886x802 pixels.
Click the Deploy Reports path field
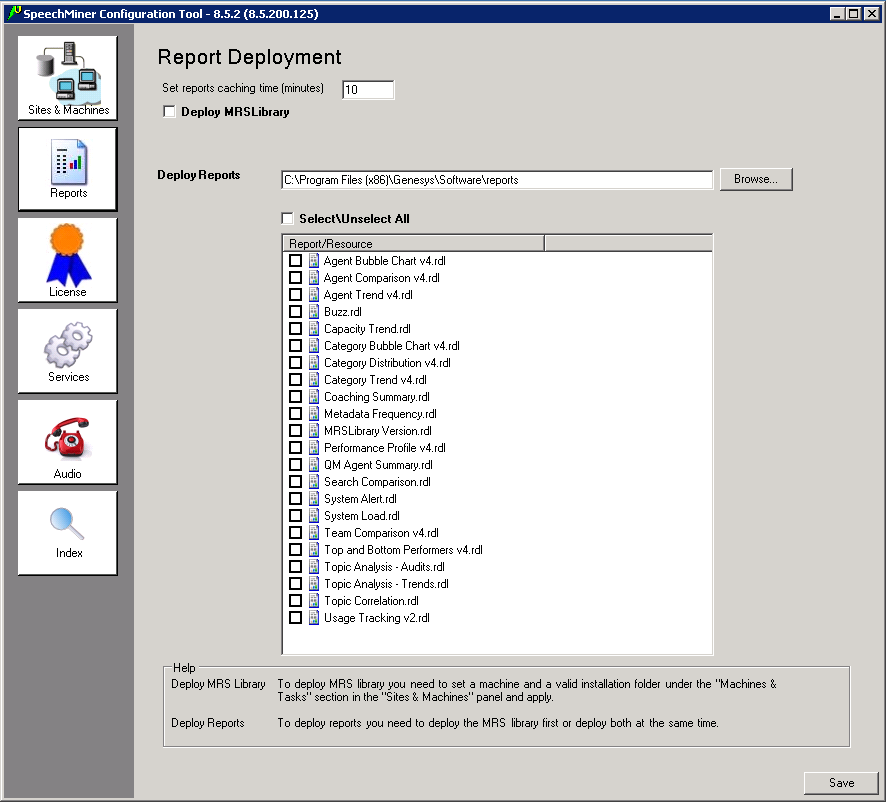point(497,180)
